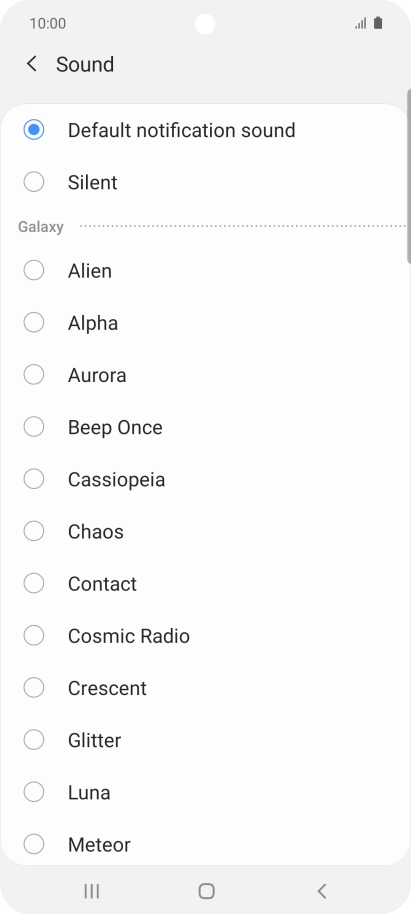Tap the battery status icon
The image size is (411, 914).
pyautogui.click(x=378, y=23)
